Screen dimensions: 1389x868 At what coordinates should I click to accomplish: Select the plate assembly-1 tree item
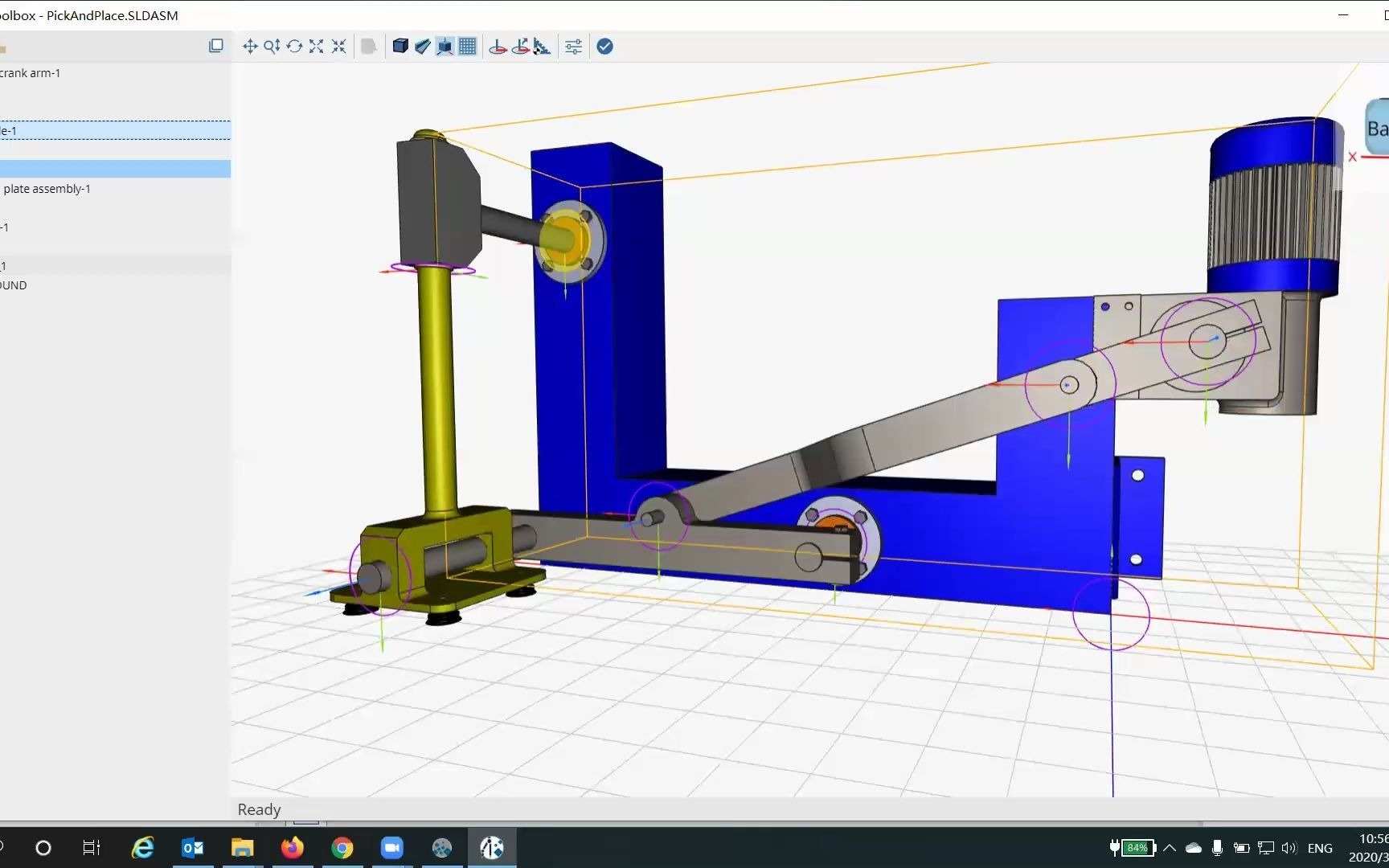tap(47, 189)
